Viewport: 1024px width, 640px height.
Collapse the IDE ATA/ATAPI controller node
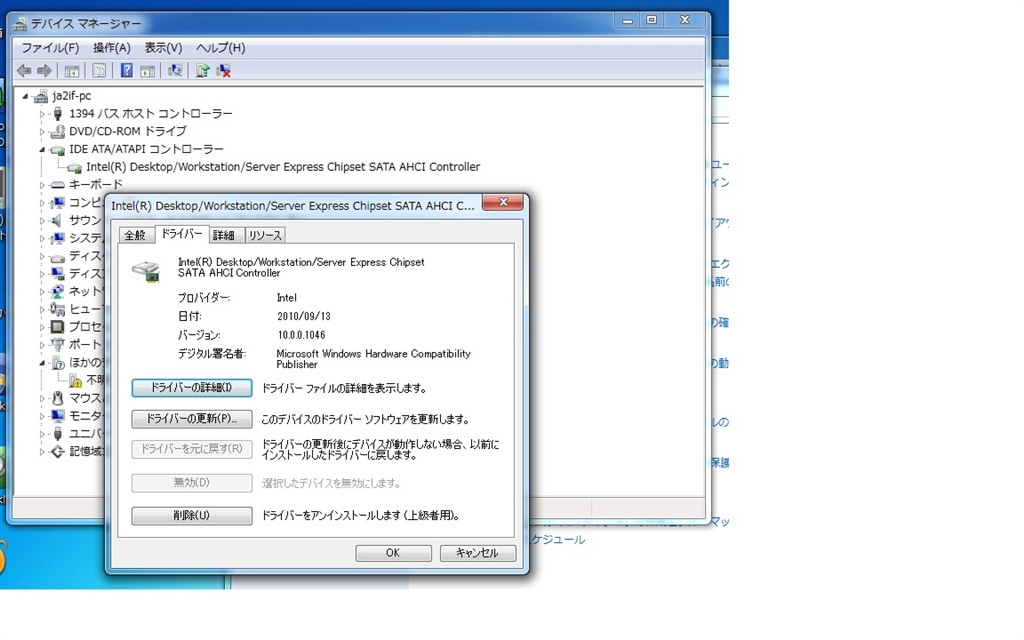(x=42, y=150)
